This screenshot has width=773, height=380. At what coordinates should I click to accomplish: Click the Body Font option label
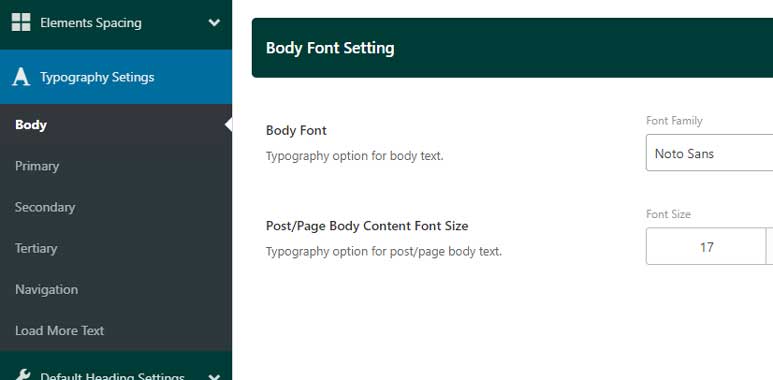tap(296, 131)
